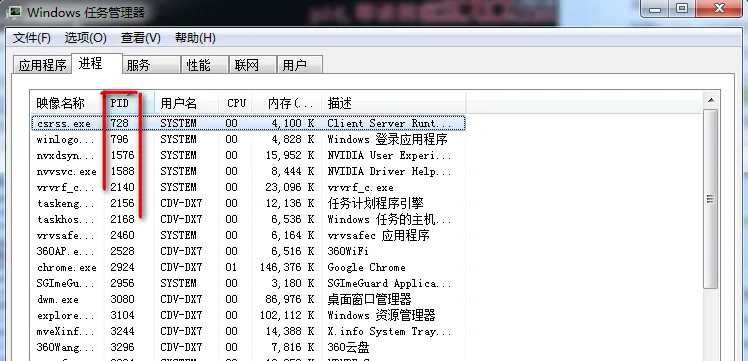Click description Google Chrome

pos(366,267)
